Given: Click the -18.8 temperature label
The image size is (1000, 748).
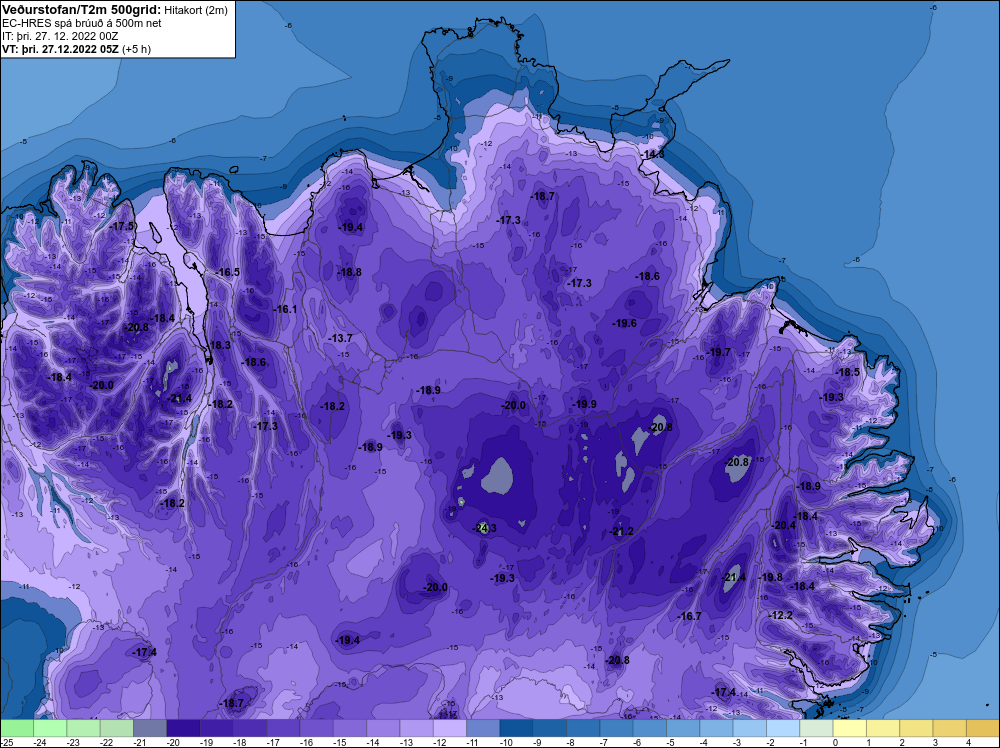Looking at the screenshot, I should pyautogui.click(x=349, y=272).
